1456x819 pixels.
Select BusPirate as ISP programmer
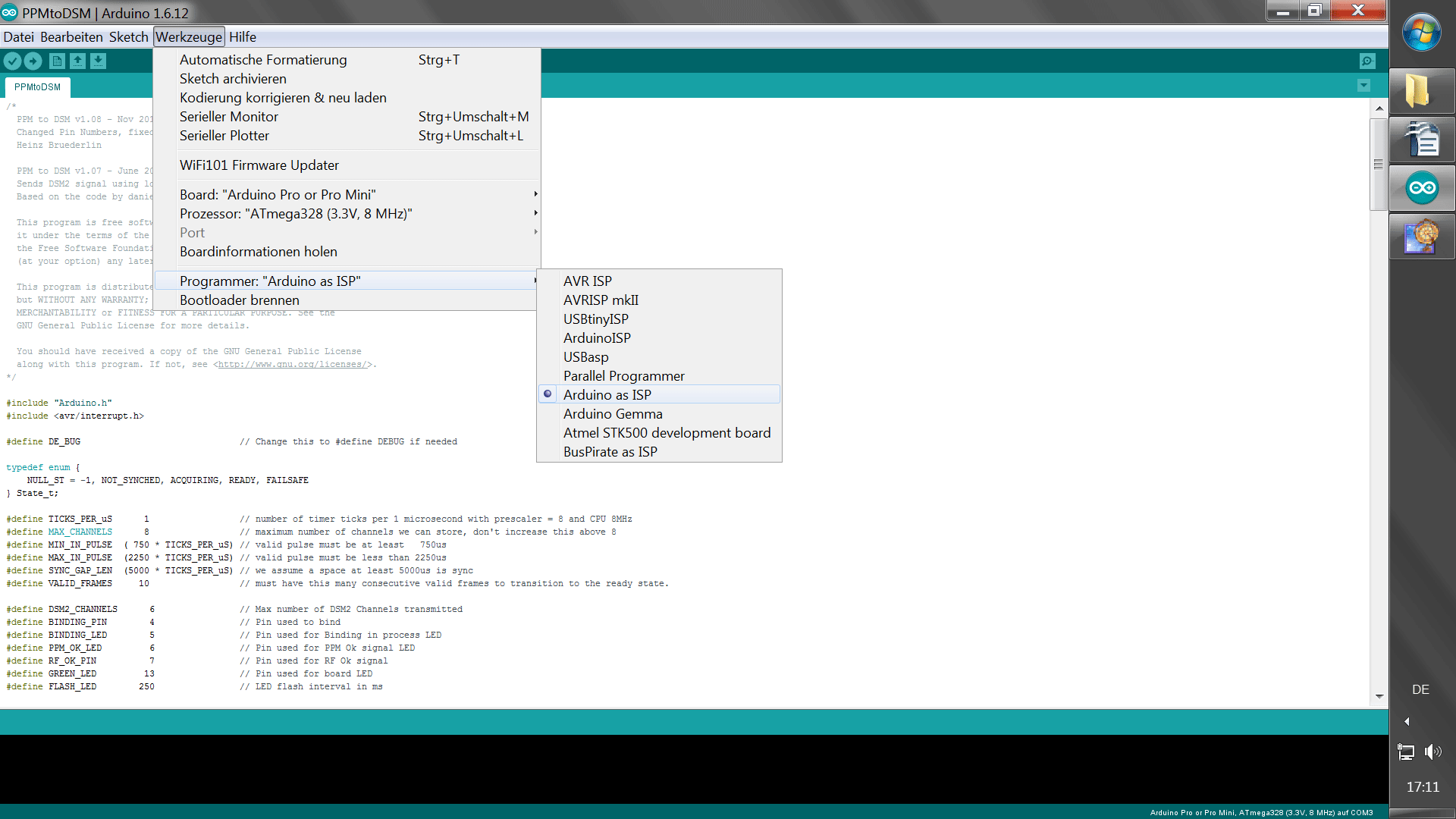[659, 452]
